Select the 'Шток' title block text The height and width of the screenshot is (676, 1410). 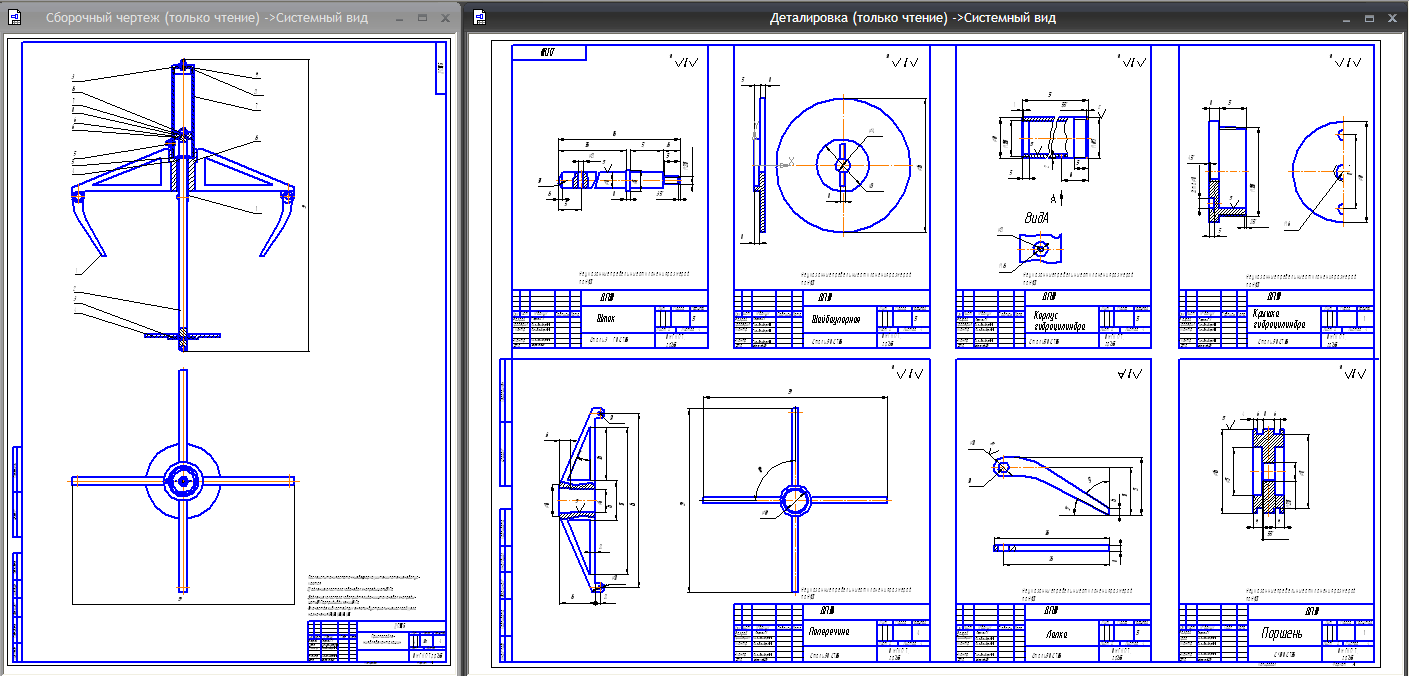(x=605, y=319)
